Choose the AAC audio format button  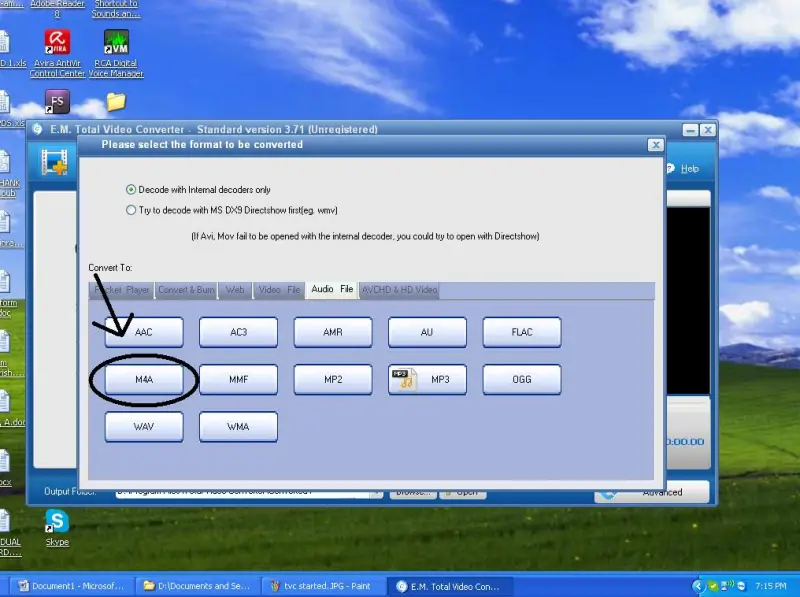(144, 332)
